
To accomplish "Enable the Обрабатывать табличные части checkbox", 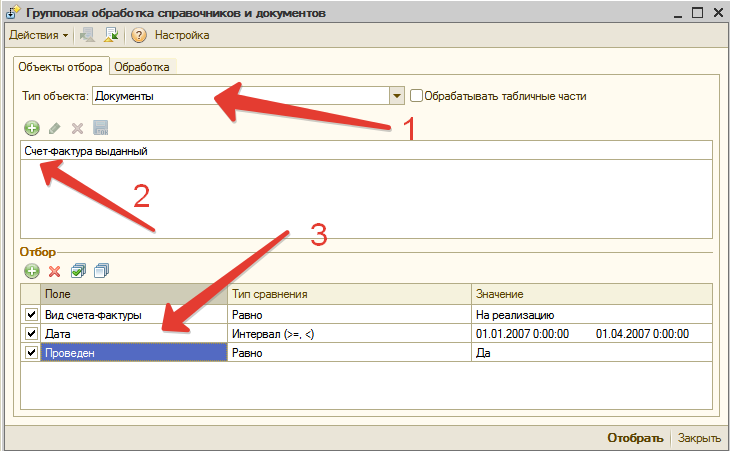I will tap(416, 96).
